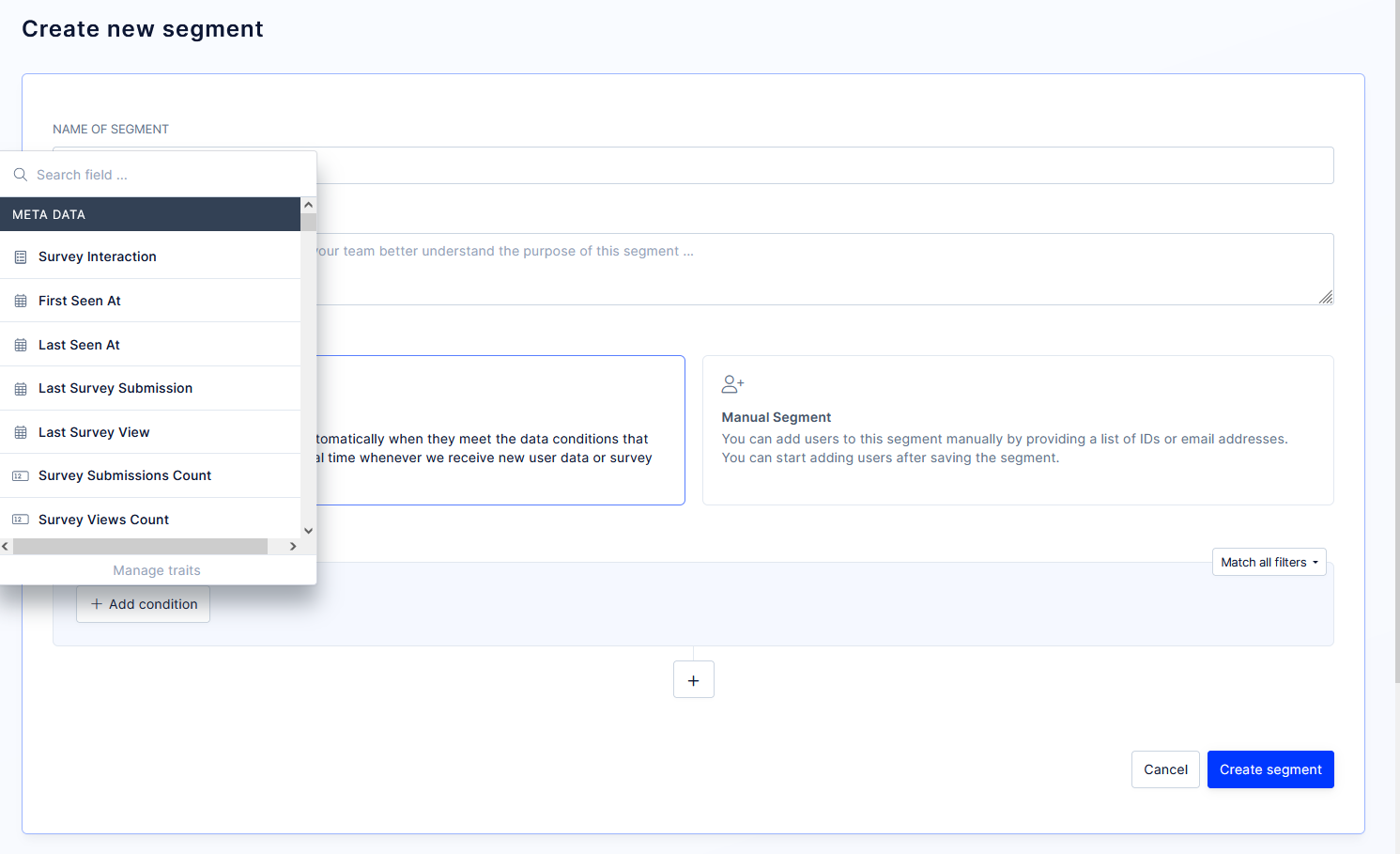Select Survey Interaction from the Meta Data list
The width and height of the screenshot is (1400, 854).
pos(97,256)
